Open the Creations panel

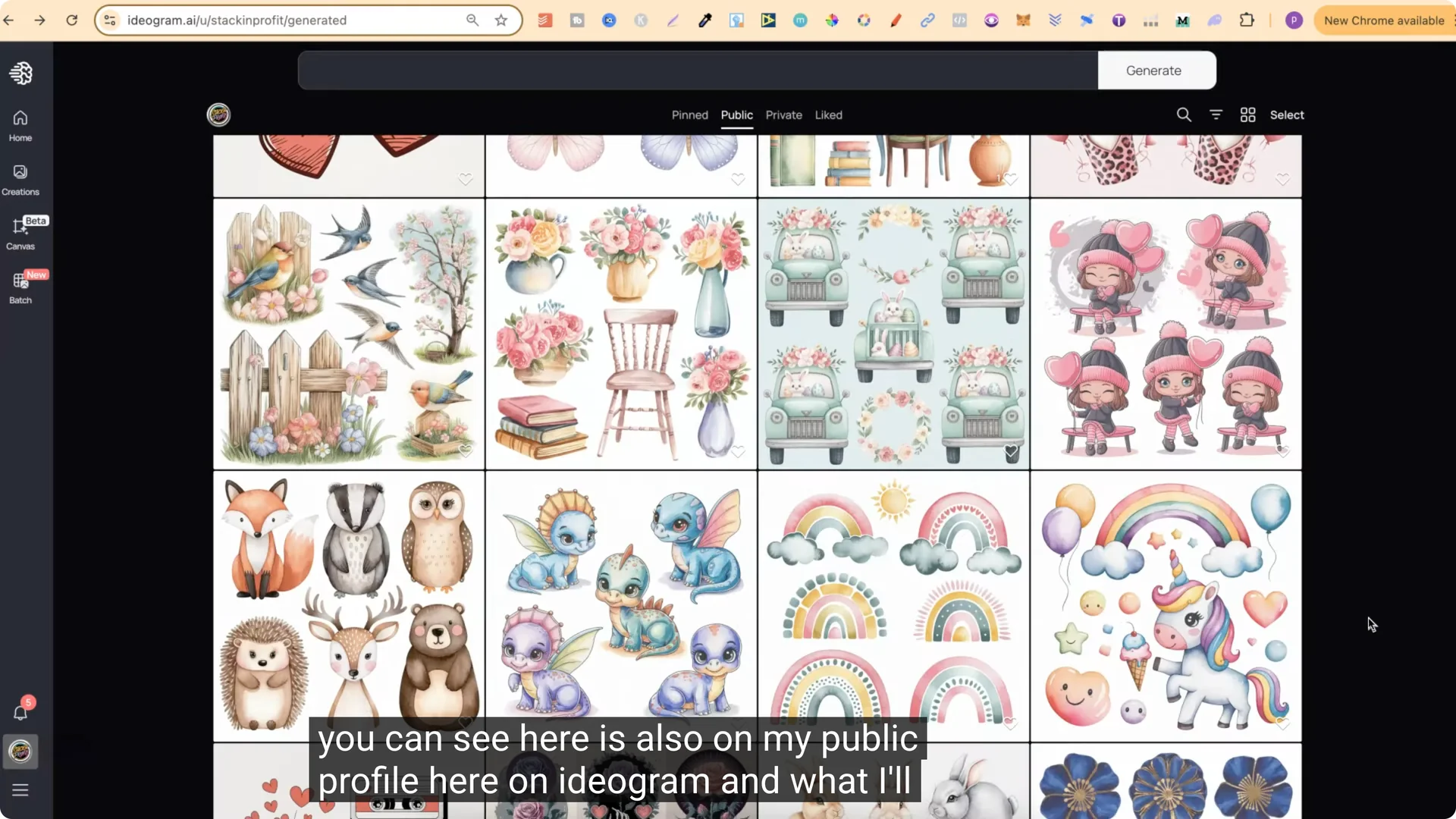[x=20, y=179]
